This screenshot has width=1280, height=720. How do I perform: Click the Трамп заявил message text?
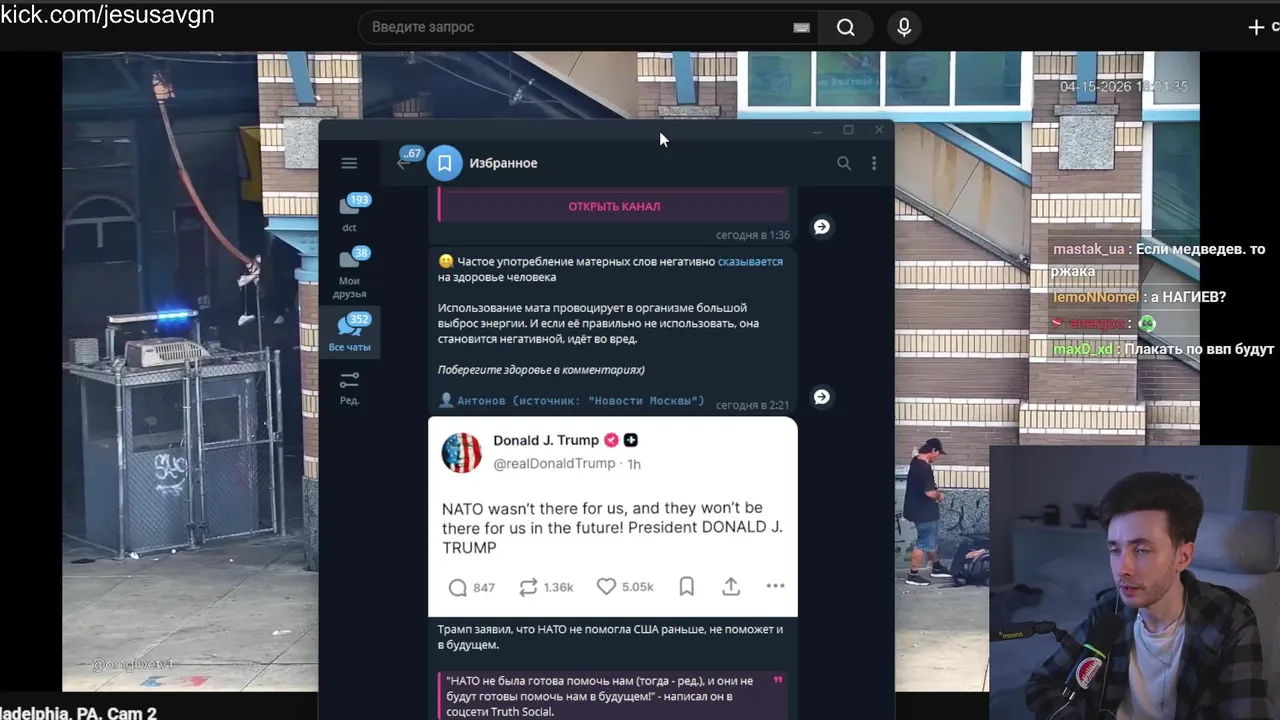point(610,637)
